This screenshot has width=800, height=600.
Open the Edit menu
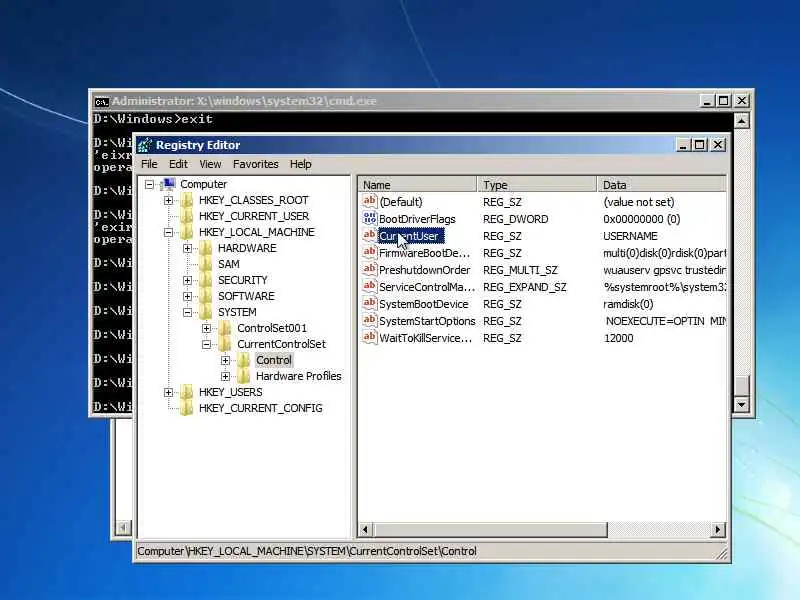click(178, 164)
